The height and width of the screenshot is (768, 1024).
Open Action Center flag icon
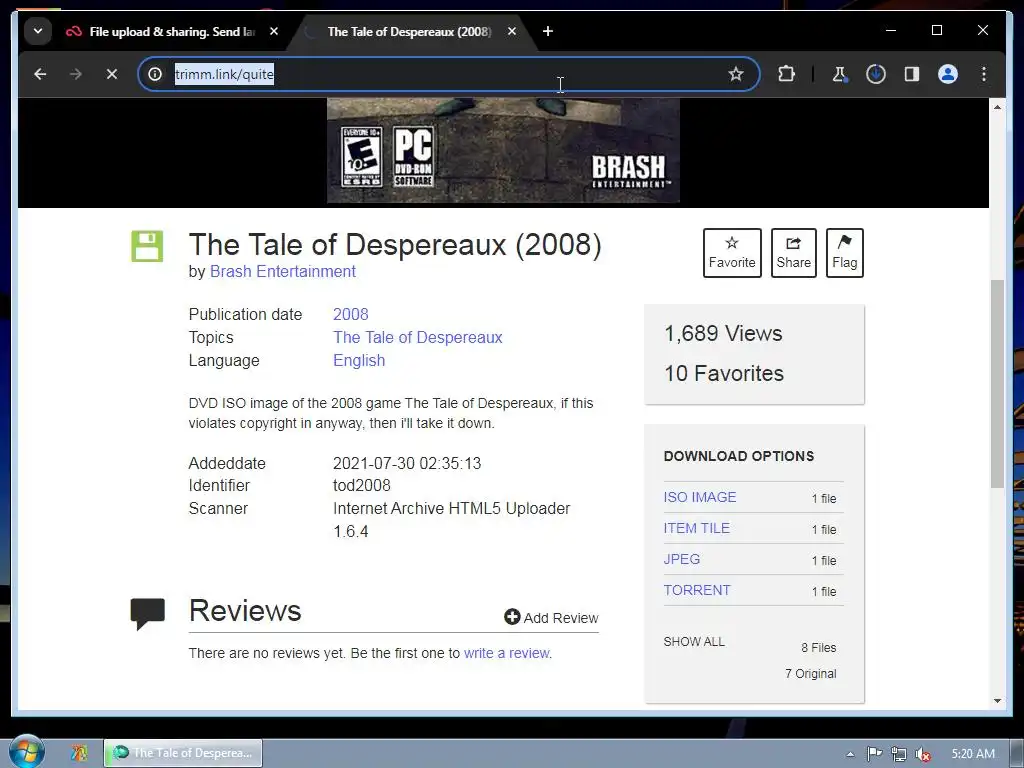pyautogui.click(x=874, y=754)
